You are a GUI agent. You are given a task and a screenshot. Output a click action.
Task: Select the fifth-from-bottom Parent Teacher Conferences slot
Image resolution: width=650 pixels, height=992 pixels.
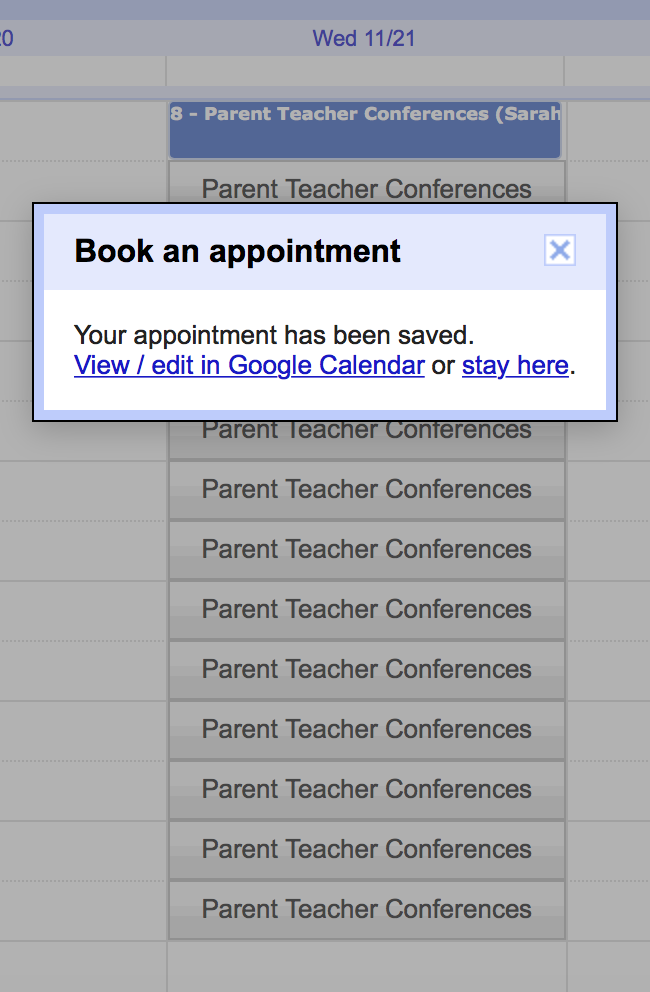click(366, 669)
